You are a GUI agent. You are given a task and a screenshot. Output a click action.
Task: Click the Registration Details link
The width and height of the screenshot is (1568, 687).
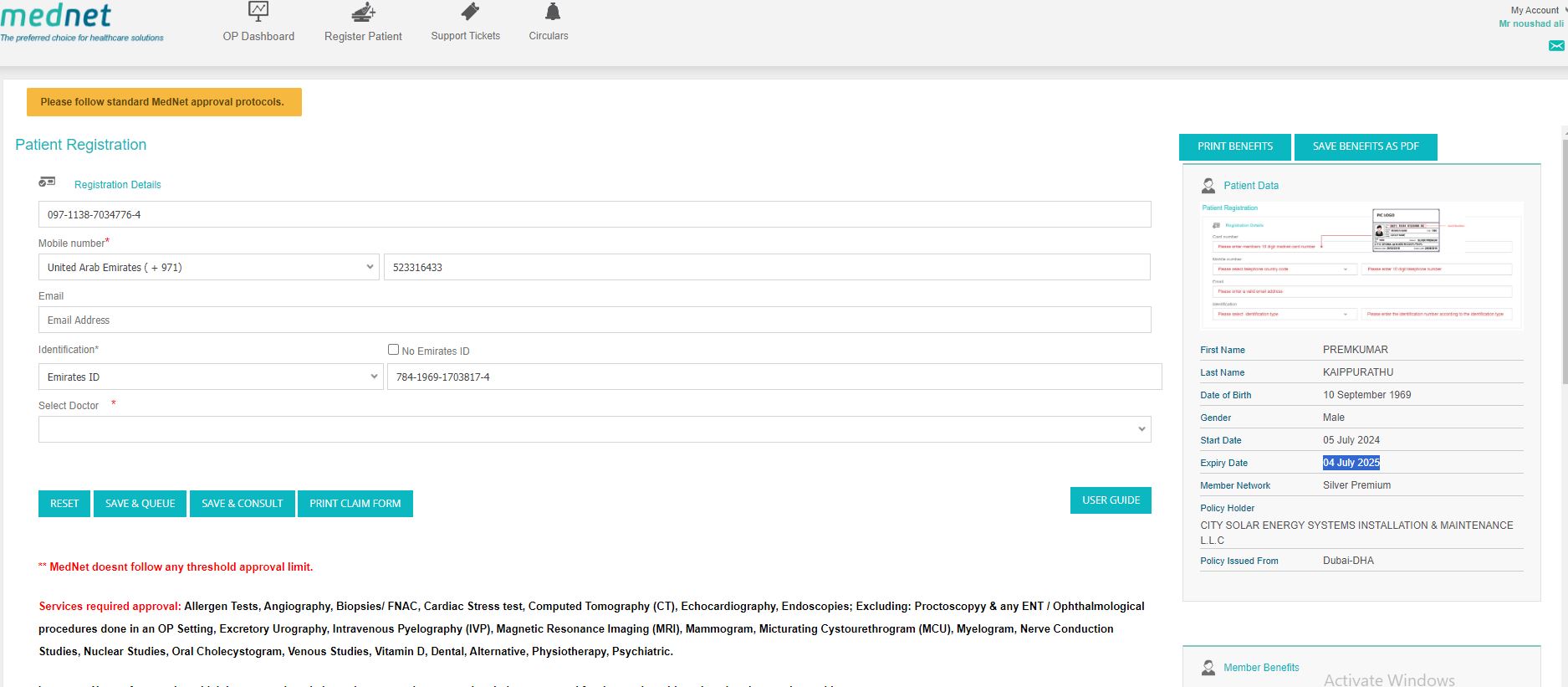(x=118, y=185)
